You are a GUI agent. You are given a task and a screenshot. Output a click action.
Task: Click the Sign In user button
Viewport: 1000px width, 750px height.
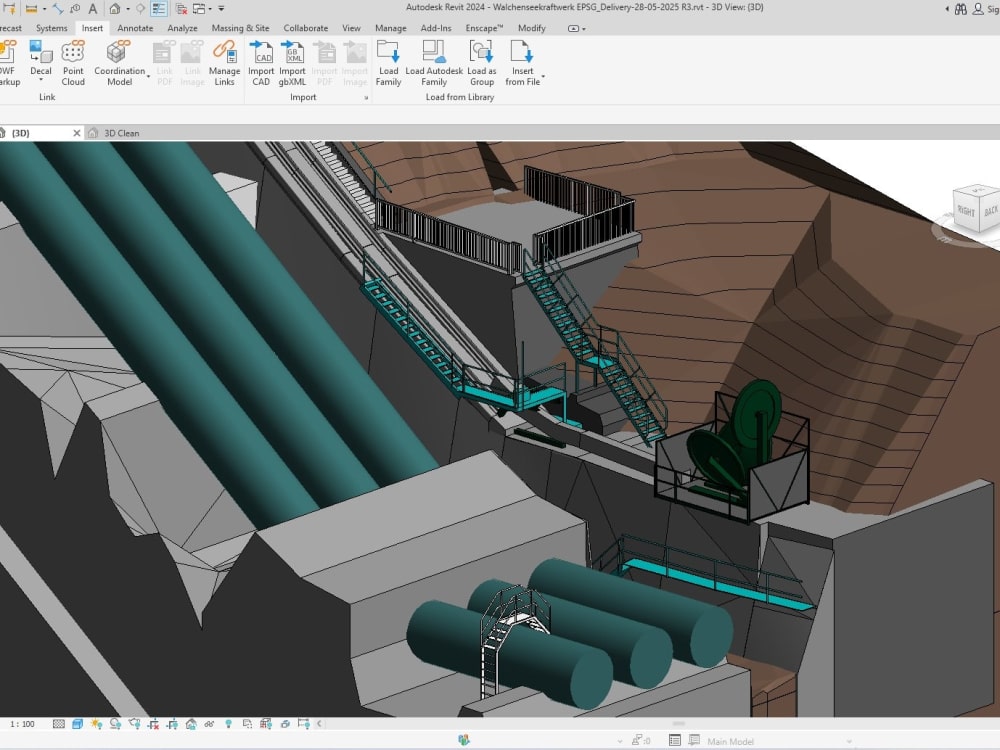click(x=985, y=9)
